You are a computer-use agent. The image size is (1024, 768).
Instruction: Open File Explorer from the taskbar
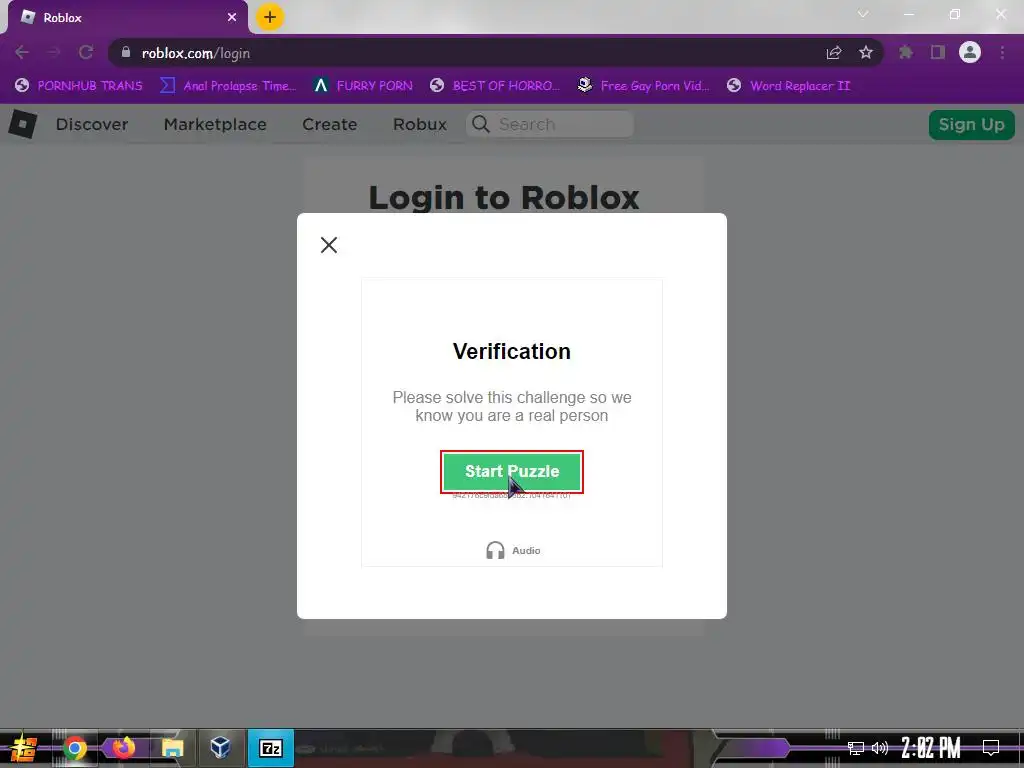[x=172, y=748]
